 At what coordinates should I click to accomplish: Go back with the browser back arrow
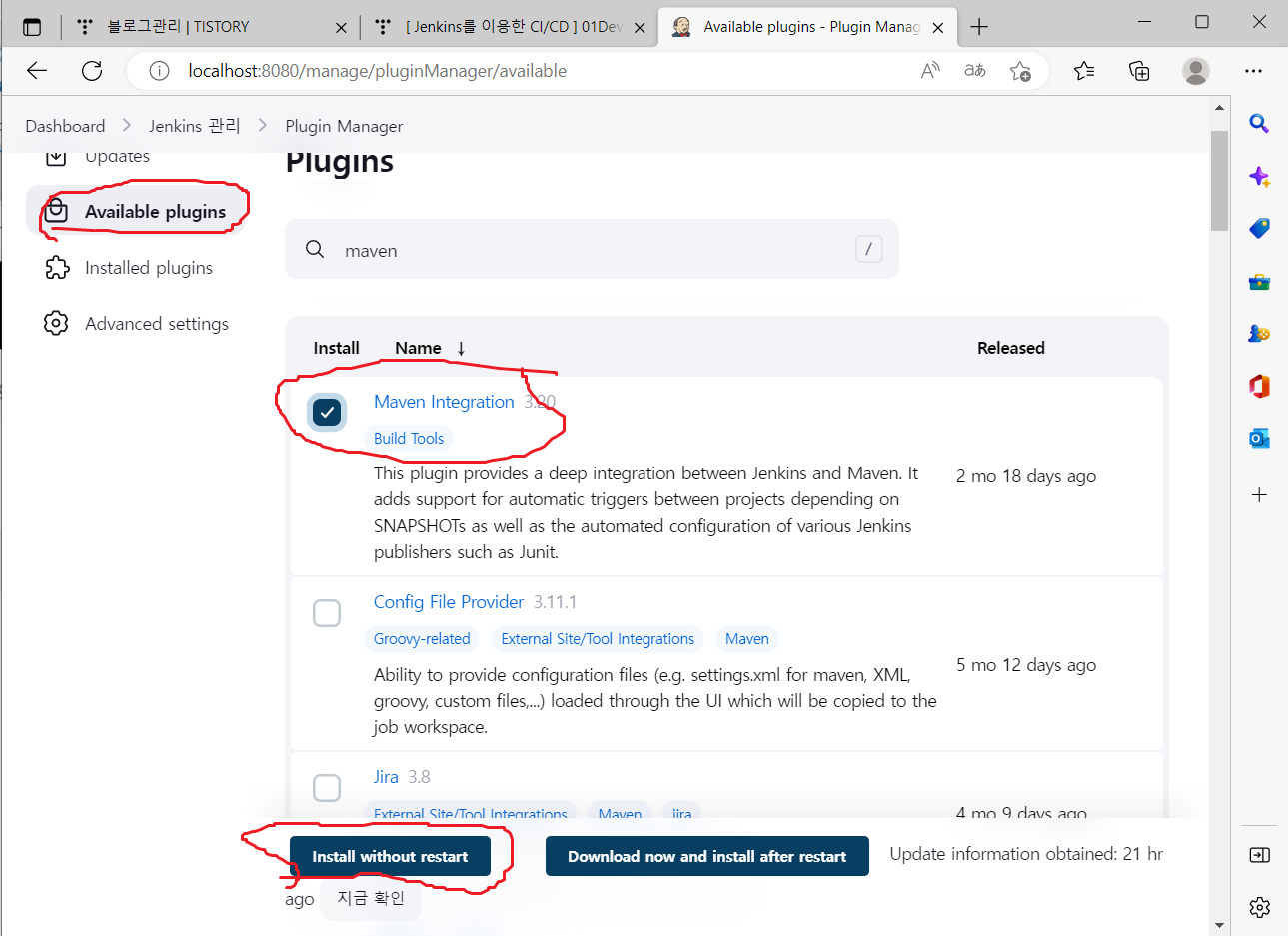[x=37, y=70]
